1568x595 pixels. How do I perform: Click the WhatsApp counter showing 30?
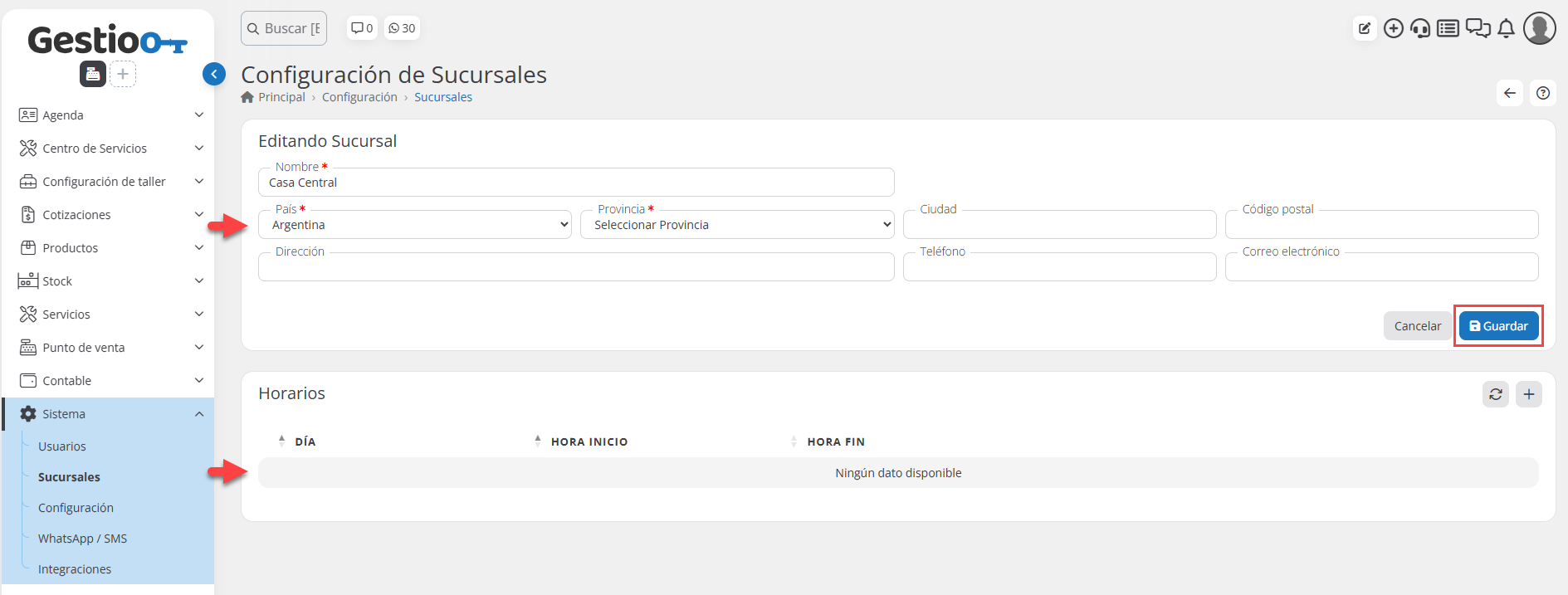point(402,28)
